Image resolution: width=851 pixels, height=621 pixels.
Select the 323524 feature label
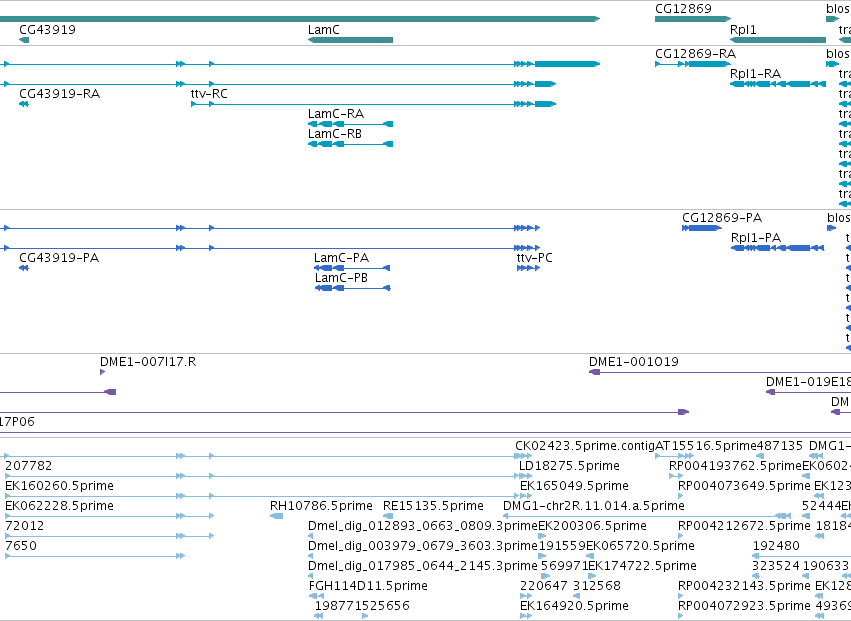[776, 566]
